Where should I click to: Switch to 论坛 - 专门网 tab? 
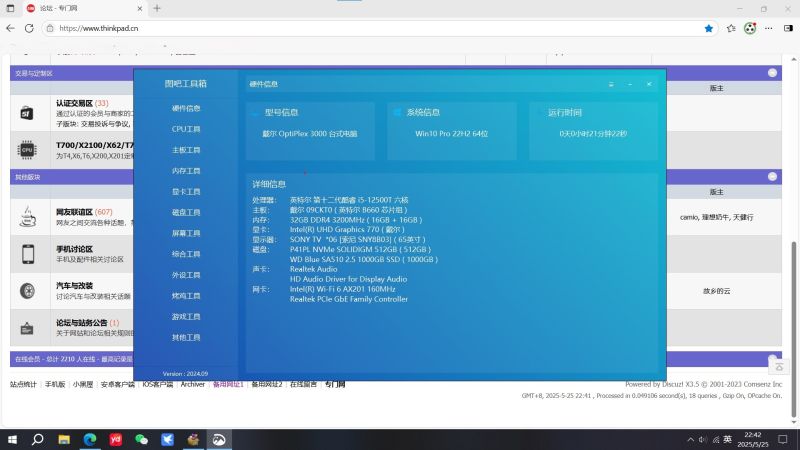pyautogui.click(x=84, y=9)
